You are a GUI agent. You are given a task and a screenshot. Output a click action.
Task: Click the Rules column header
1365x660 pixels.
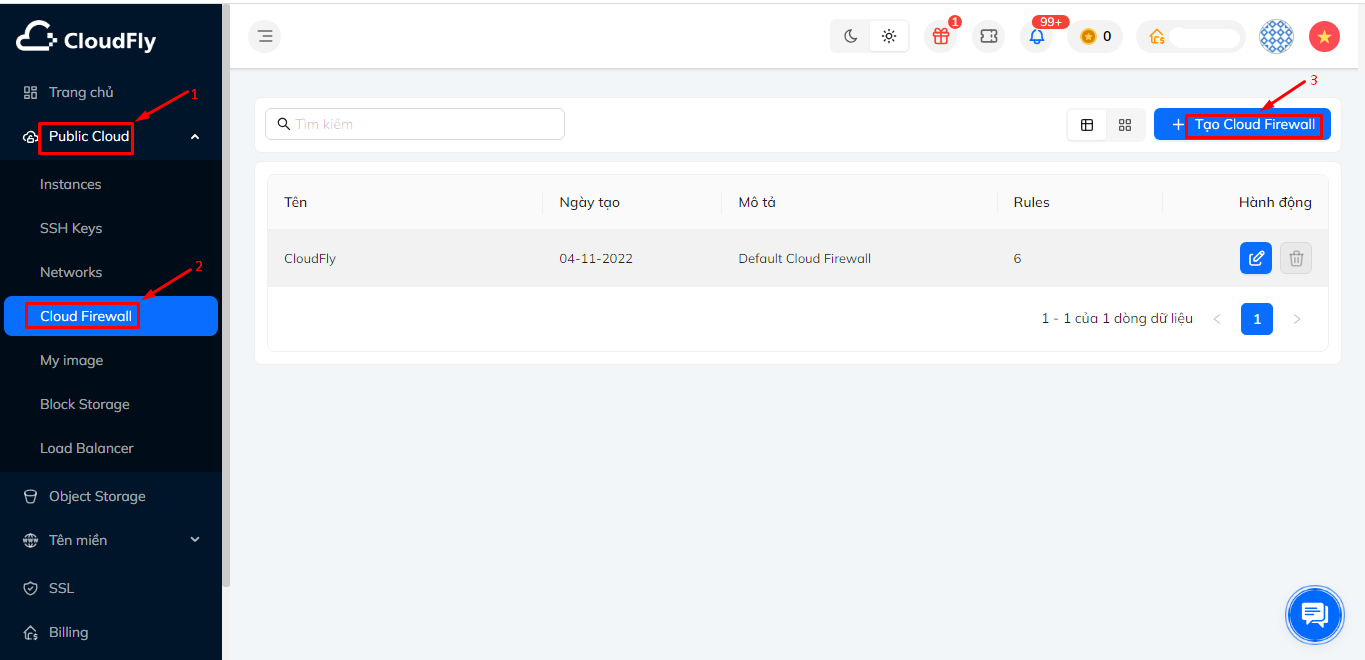(x=1032, y=202)
